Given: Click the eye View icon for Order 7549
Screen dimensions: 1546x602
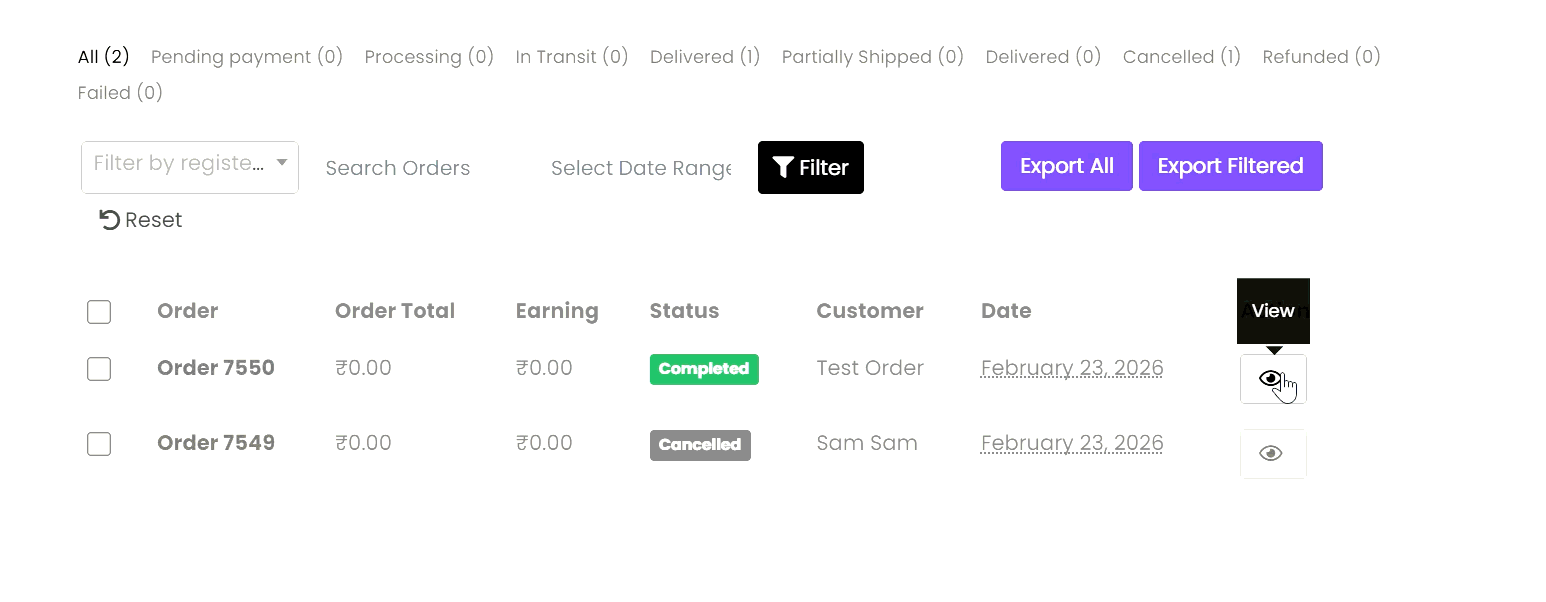Looking at the screenshot, I should [x=1272, y=454].
